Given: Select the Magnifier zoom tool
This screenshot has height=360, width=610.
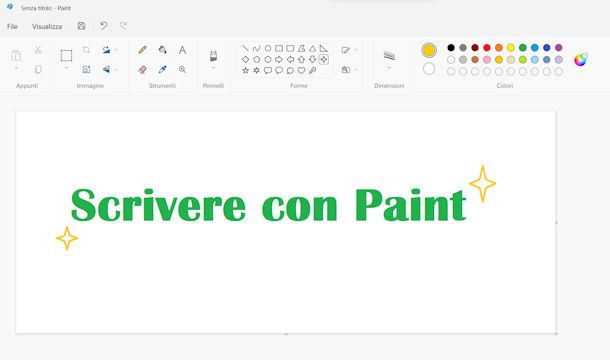Looking at the screenshot, I should click(x=182, y=70).
